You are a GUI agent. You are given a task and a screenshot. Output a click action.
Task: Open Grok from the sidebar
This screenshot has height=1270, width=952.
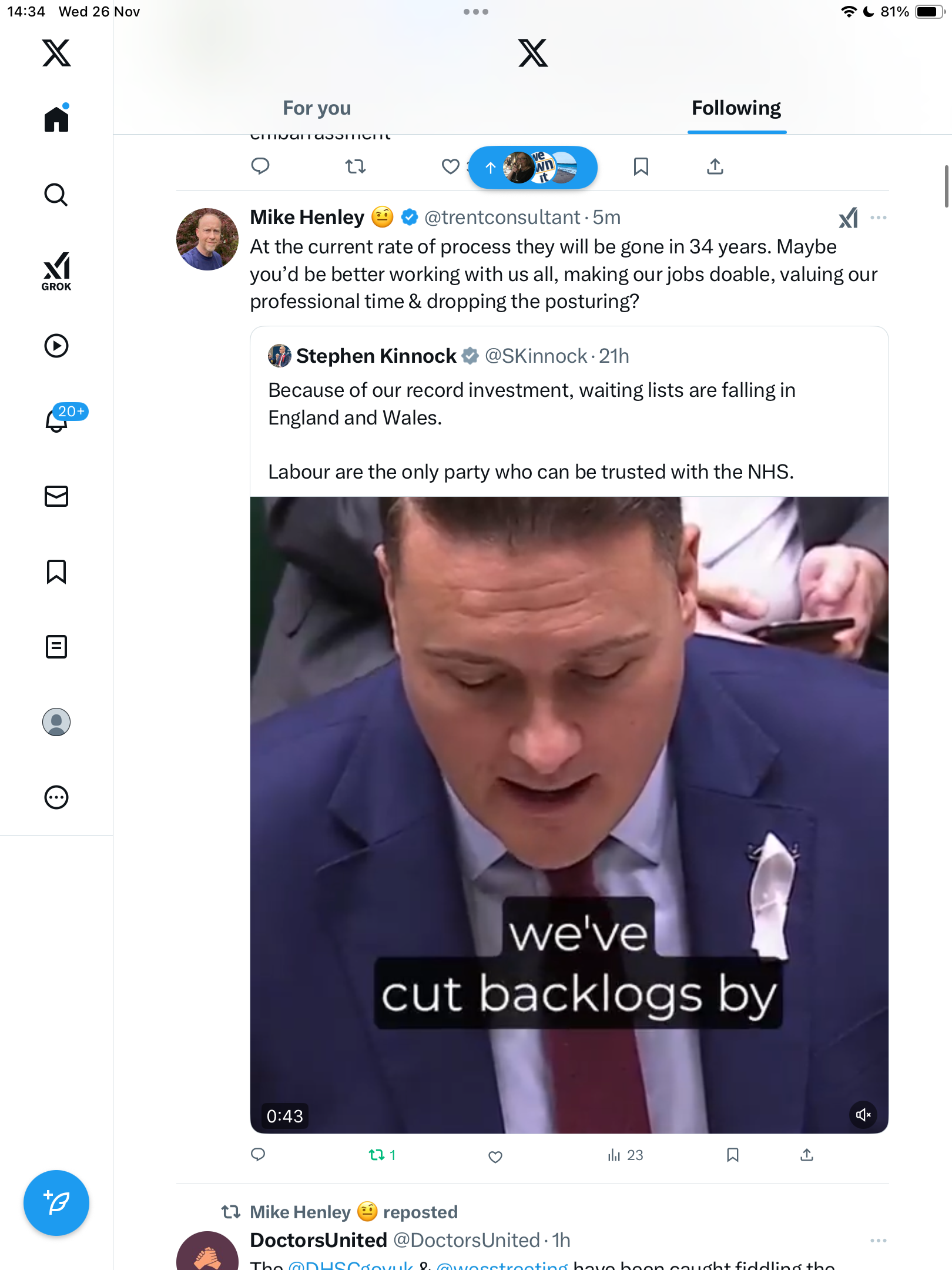click(x=56, y=271)
